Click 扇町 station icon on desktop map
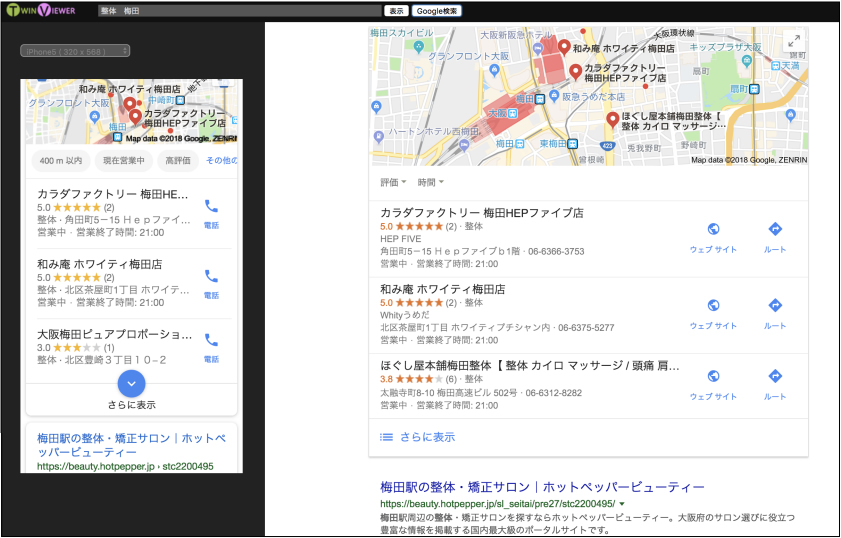Screen dimensions: 841x538 tap(754, 89)
